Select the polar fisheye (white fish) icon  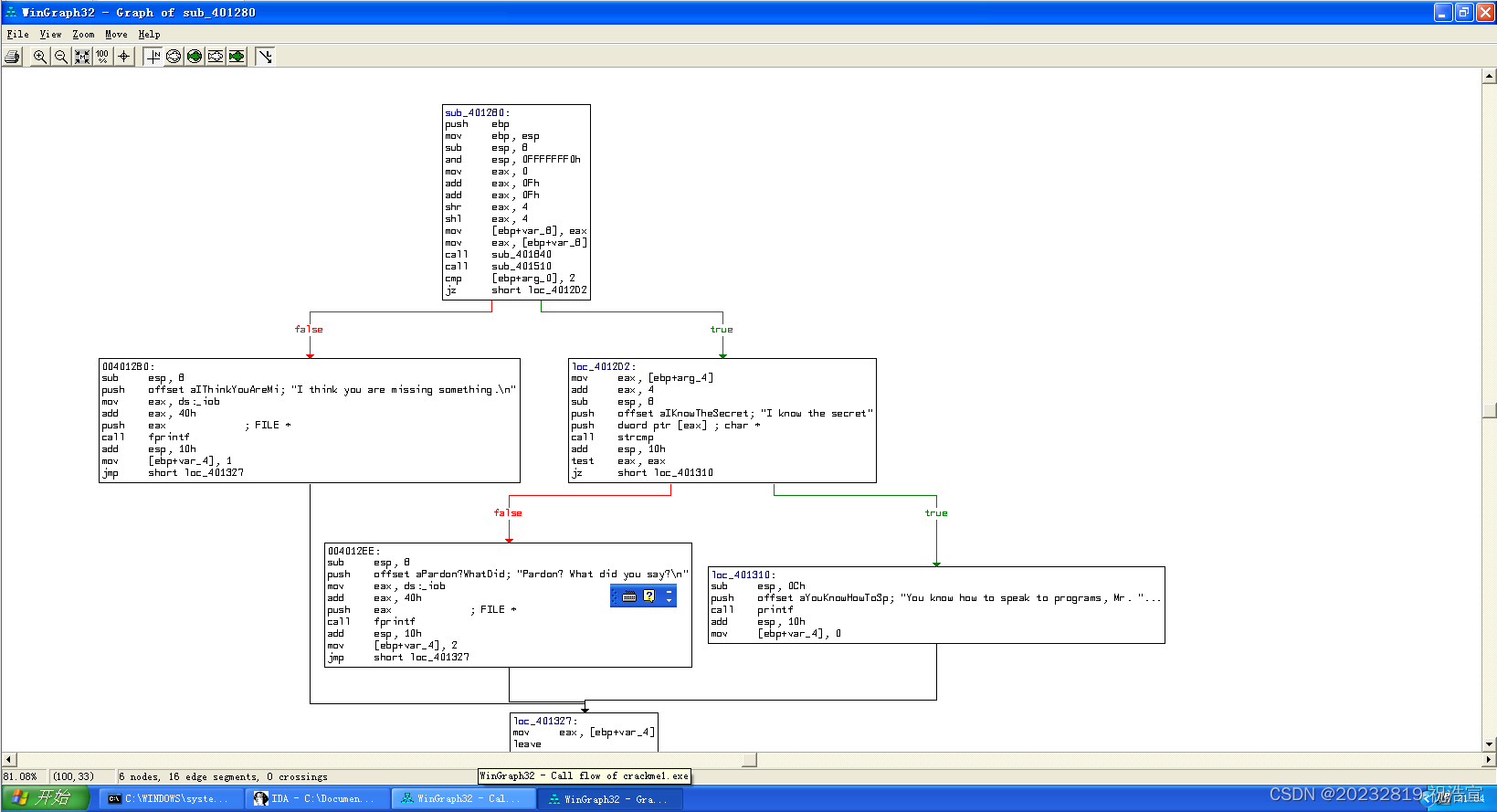coord(174,57)
